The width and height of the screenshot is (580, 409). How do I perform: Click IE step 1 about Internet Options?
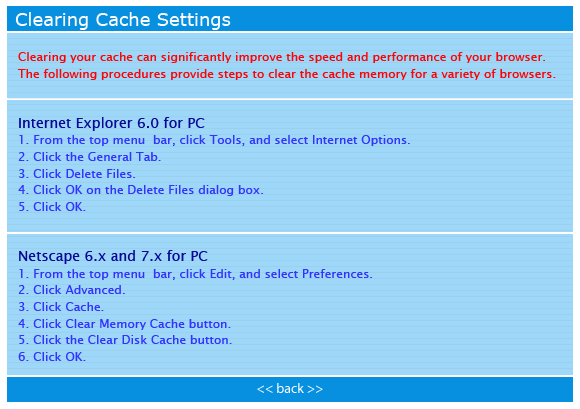point(214,140)
